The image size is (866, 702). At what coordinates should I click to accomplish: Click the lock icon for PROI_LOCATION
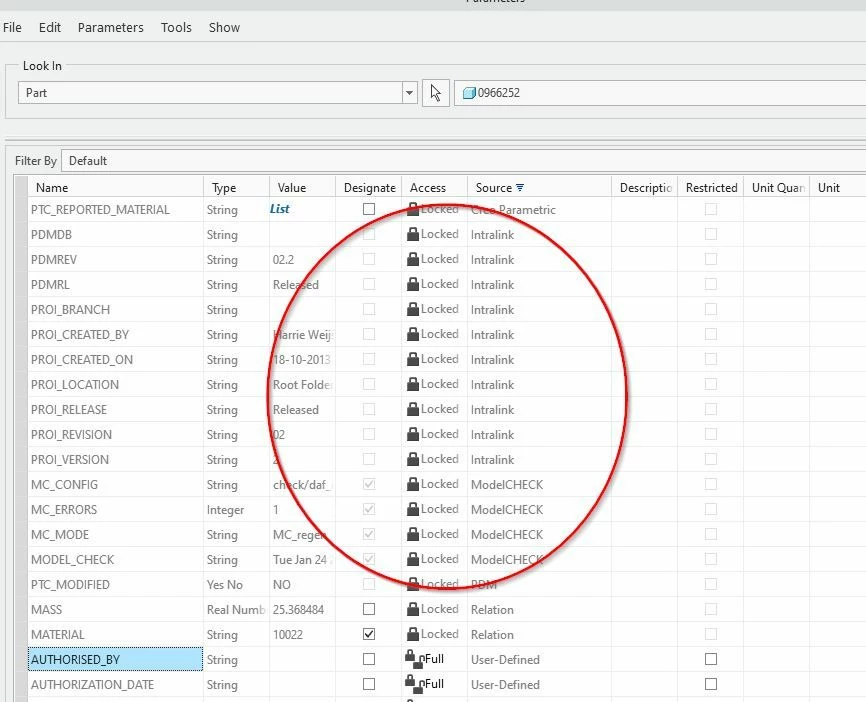coord(413,384)
